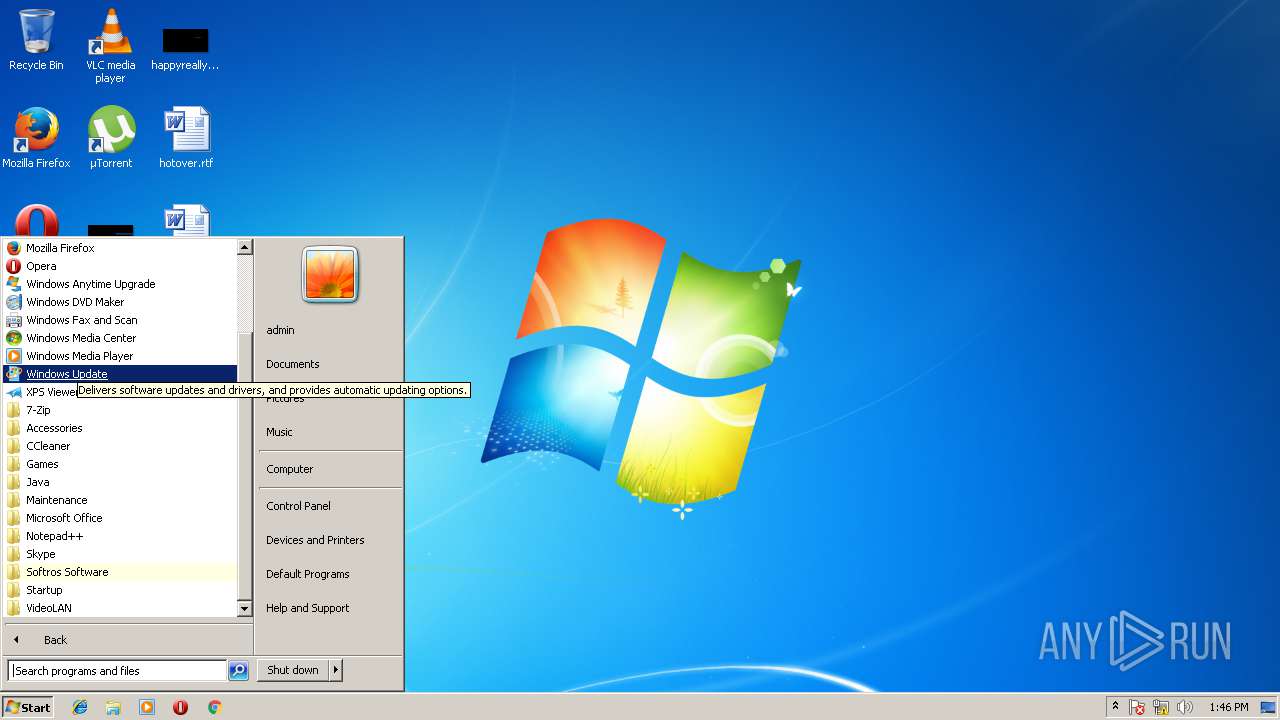Expand the Maintenance folder
This screenshot has height=720, width=1280.
120,500
